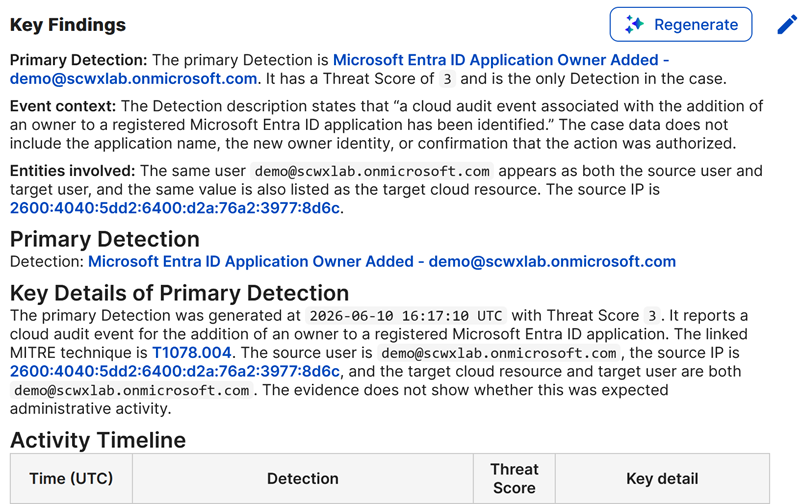
Task: Click the Regenerate button
Action: click(x=680, y=25)
